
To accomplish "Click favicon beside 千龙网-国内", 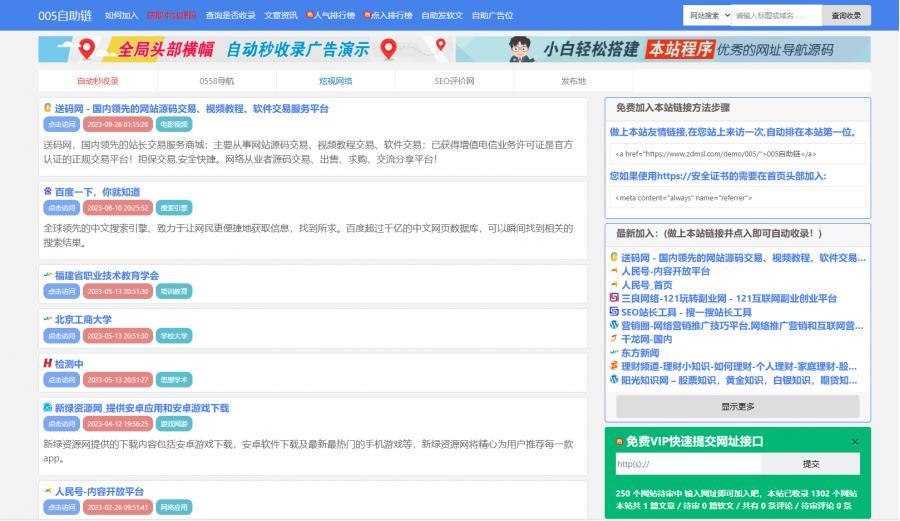I will 614,339.
